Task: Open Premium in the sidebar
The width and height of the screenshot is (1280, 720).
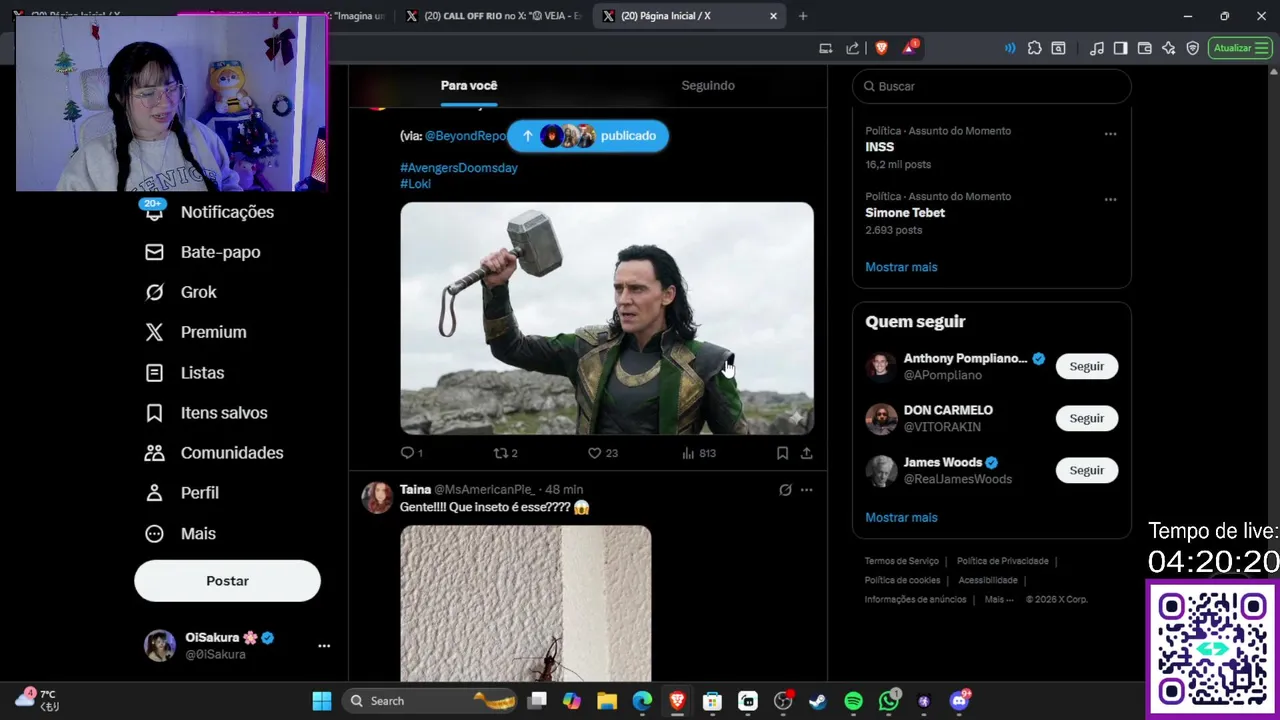Action: click(196, 332)
